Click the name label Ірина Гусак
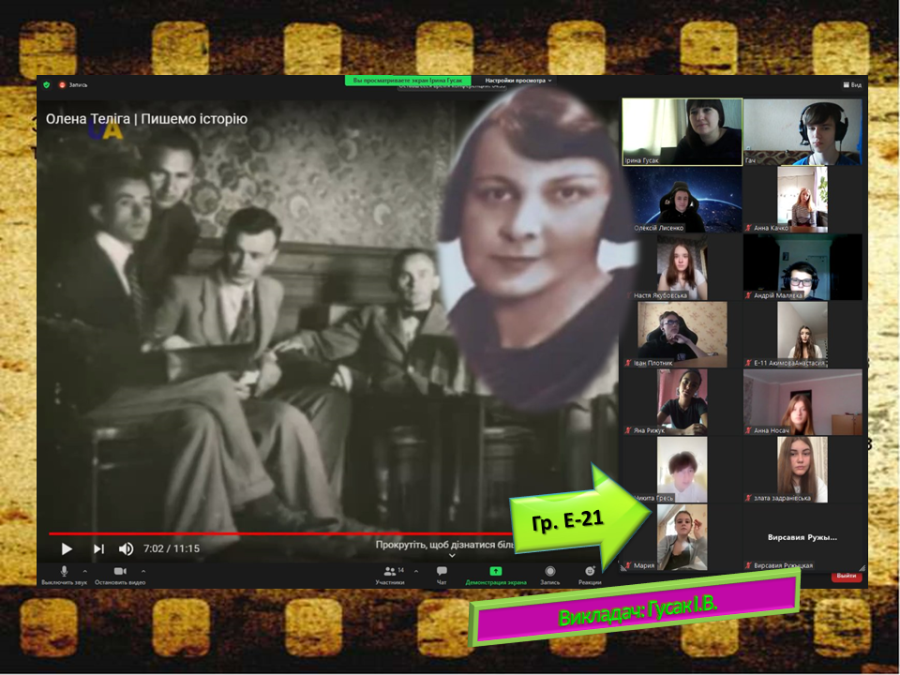This screenshot has height=675, width=900. [x=642, y=161]
